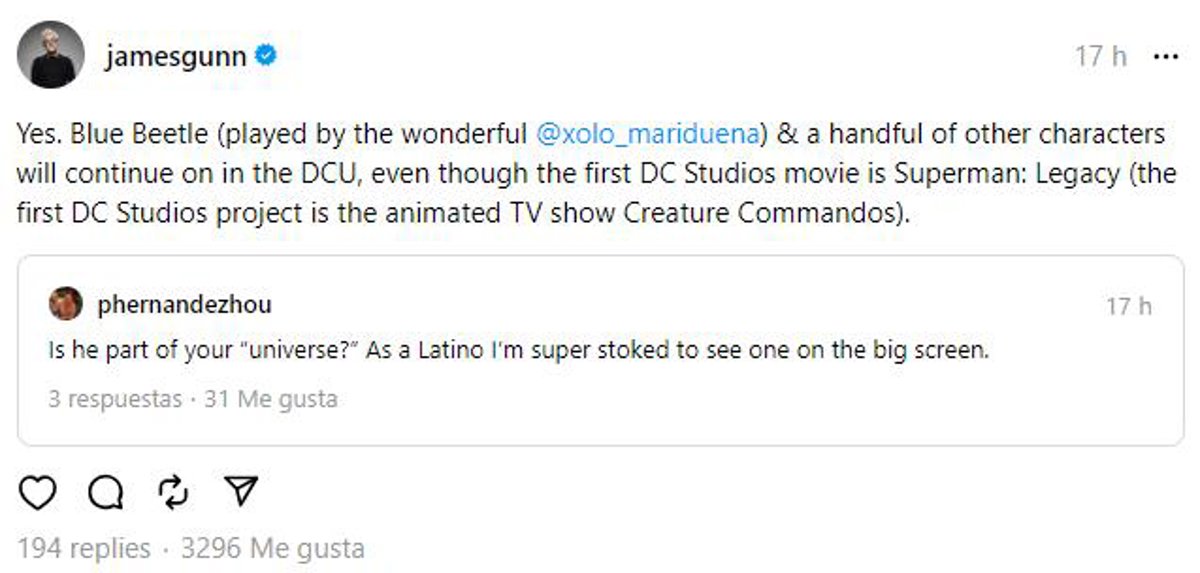Open the three-dot more options menu

point(1165,57)
